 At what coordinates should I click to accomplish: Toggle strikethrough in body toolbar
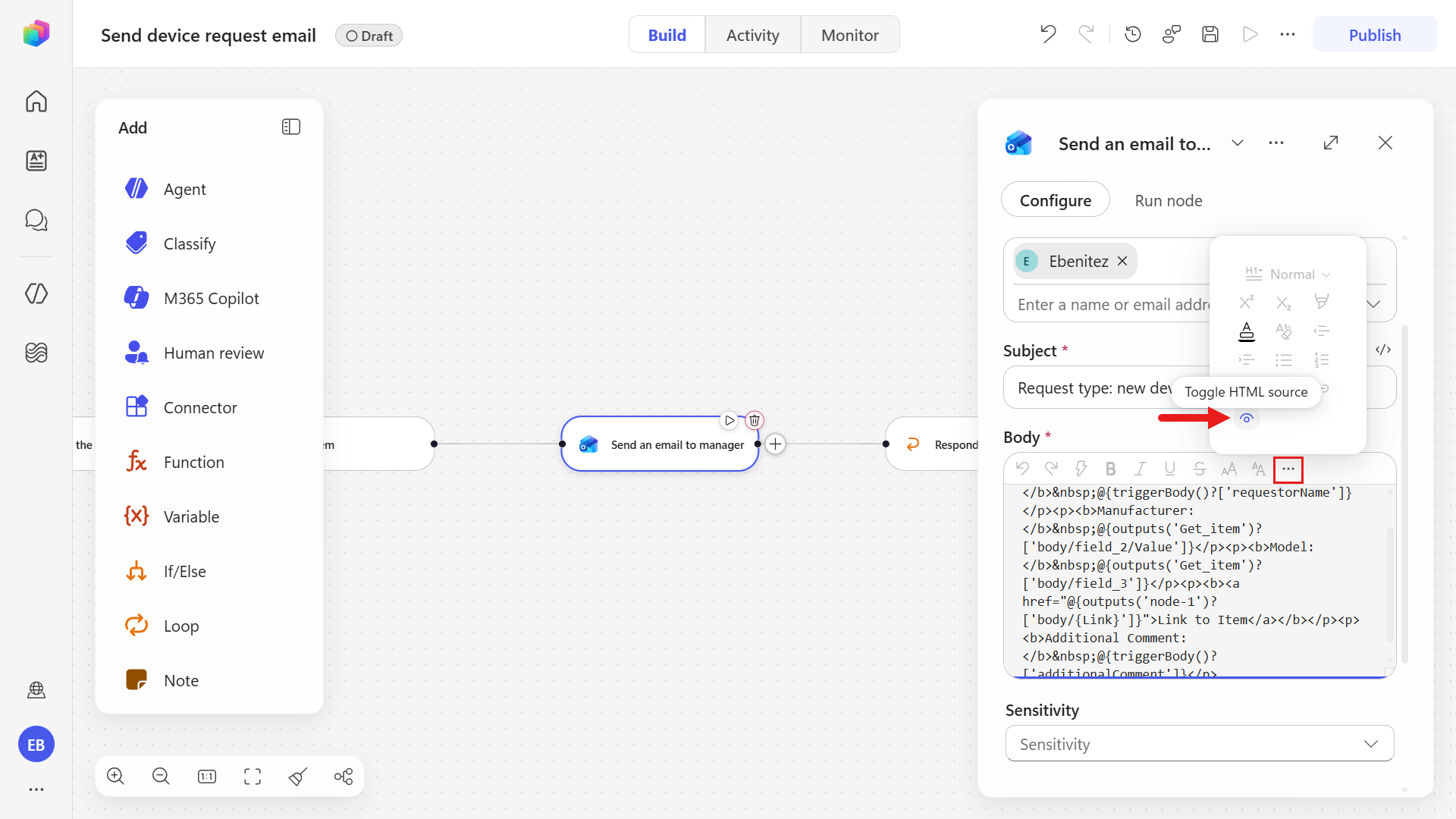1200,469
